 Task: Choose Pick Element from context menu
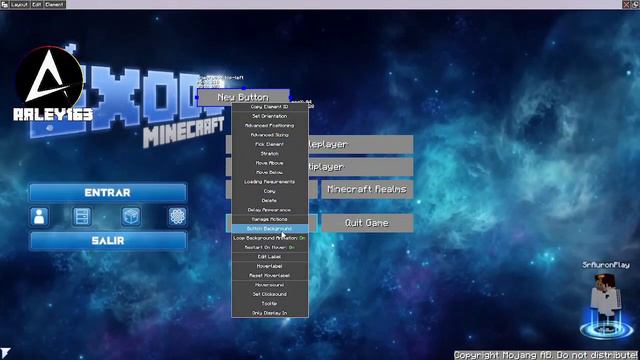tap(270, 144)
